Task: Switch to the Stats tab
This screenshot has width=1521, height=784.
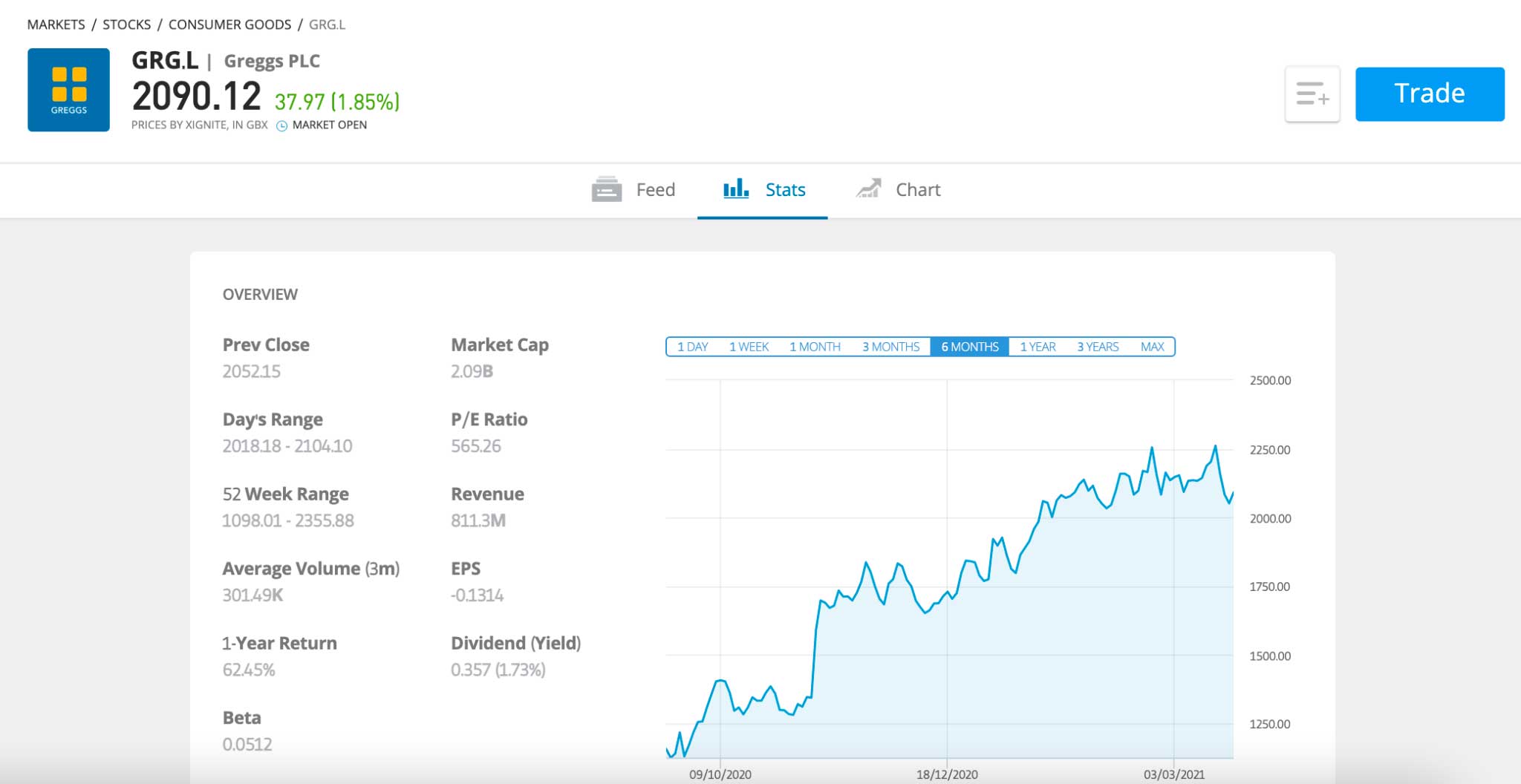Action: click(763, 191)
